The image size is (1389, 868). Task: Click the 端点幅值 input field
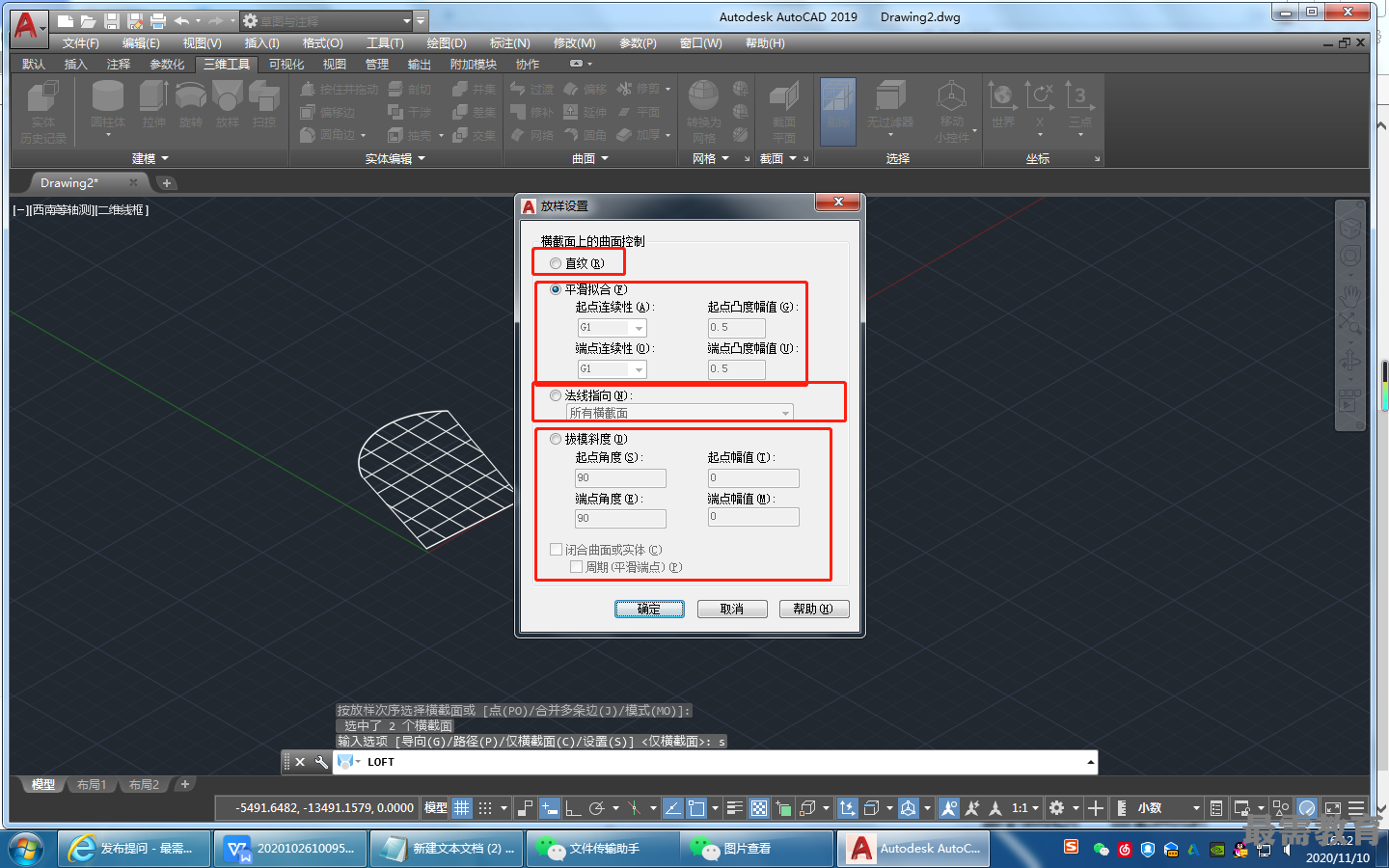point(753,517)
